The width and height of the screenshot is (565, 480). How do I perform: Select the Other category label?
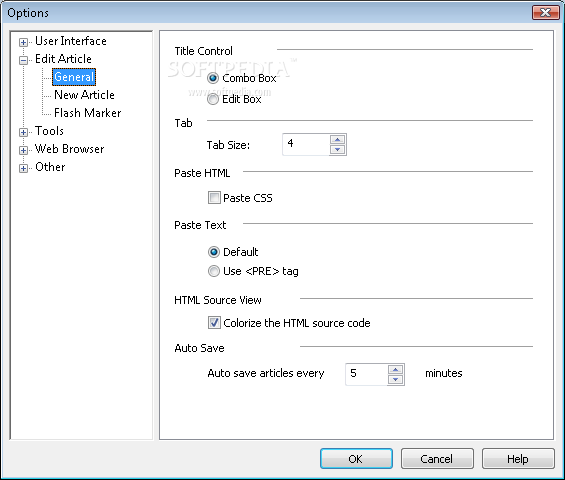coord(50,167)
